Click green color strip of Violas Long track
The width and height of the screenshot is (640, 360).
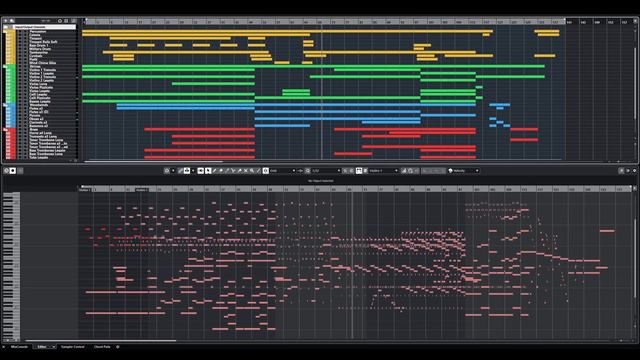point(10,84)
